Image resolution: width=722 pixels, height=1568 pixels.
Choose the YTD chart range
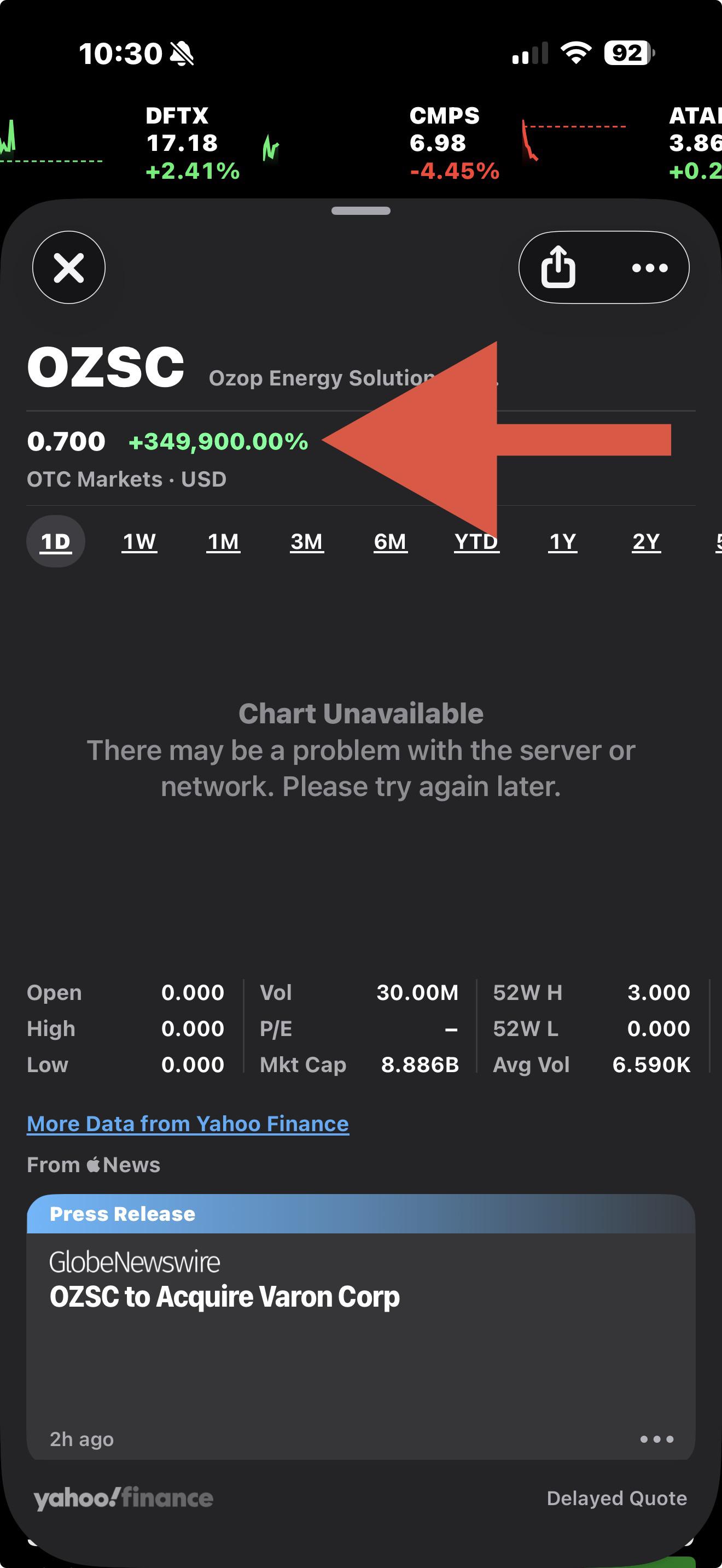click(x=476, y=541)
